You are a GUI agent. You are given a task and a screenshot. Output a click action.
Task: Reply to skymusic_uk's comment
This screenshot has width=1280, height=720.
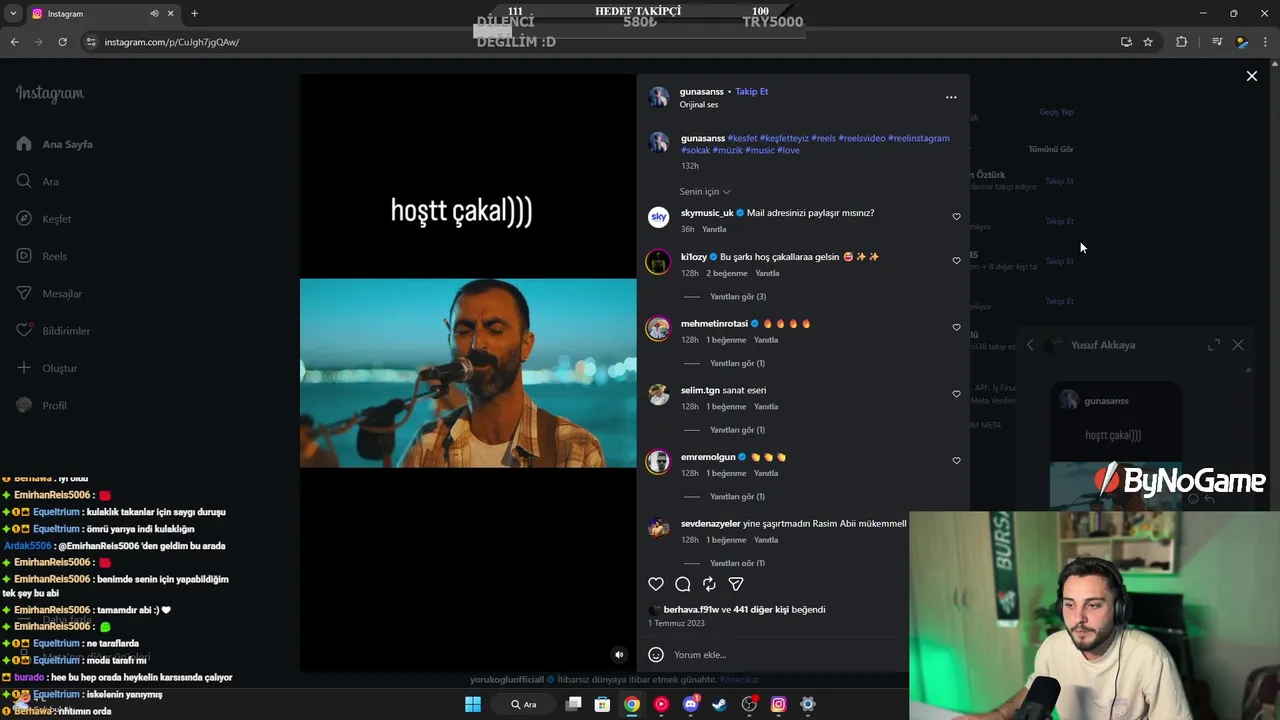point(714,230)
